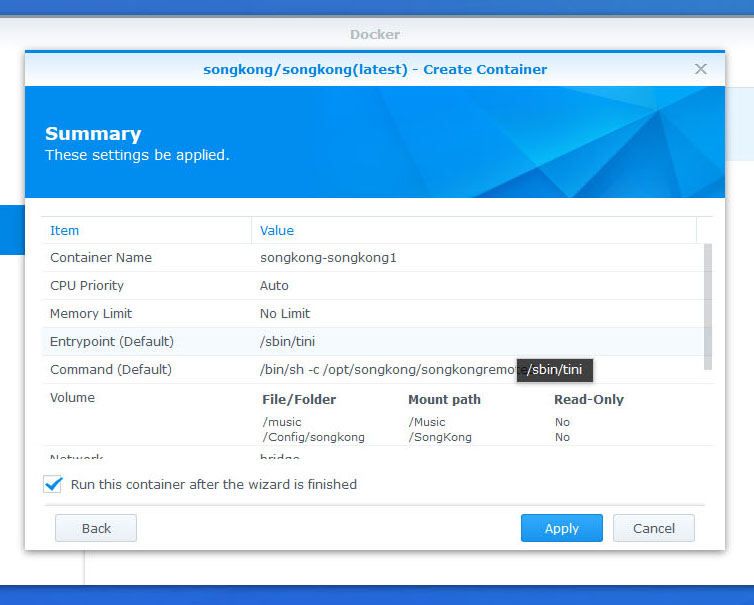
Task: Click the Docker window title
Action: pyautogui.click(x=375, y=35)
